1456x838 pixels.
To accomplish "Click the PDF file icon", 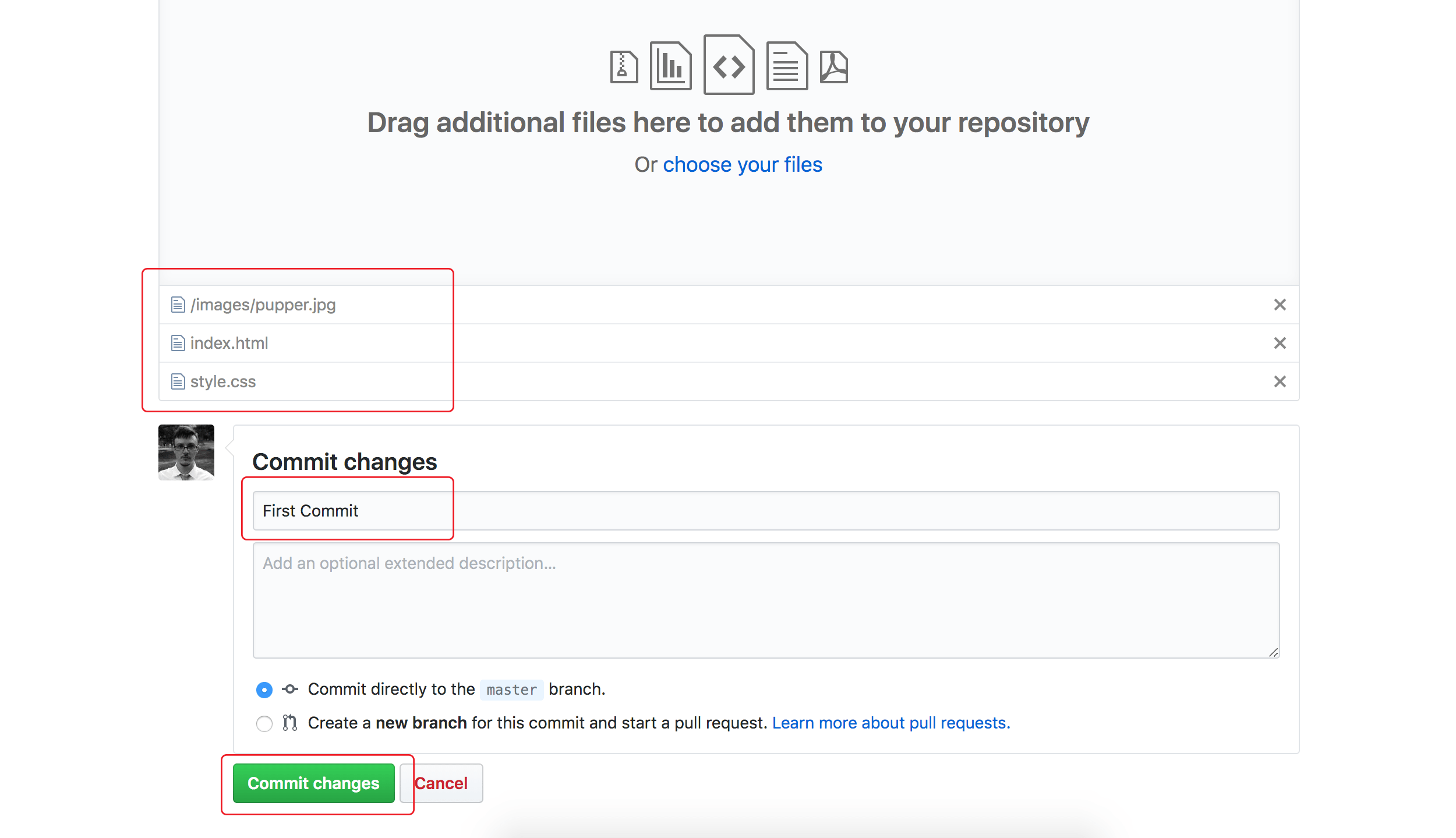I will pos(833,67).
